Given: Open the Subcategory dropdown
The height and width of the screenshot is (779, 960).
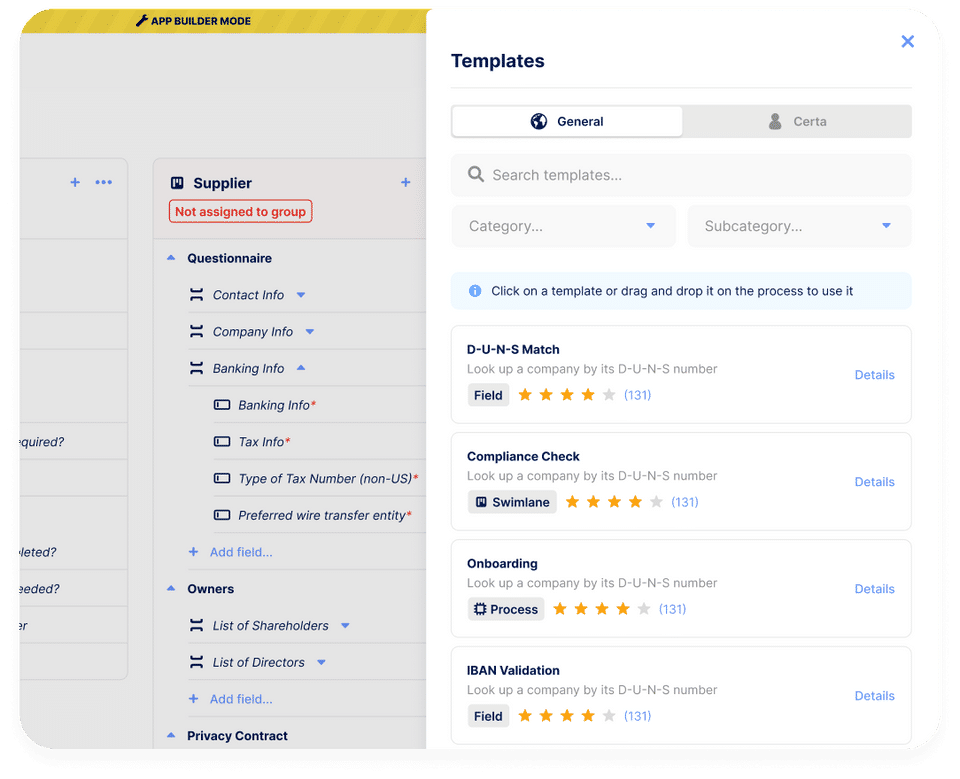Looking at the screenshot, I should point(799,226).
